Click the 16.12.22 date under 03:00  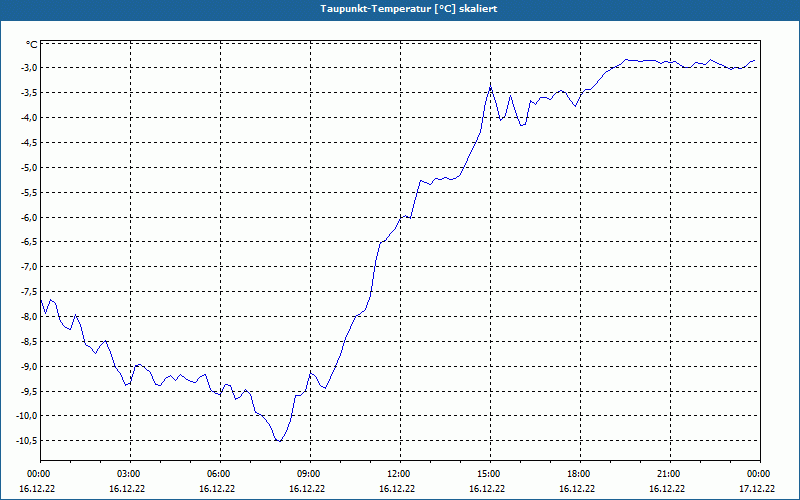coord(127,489)
